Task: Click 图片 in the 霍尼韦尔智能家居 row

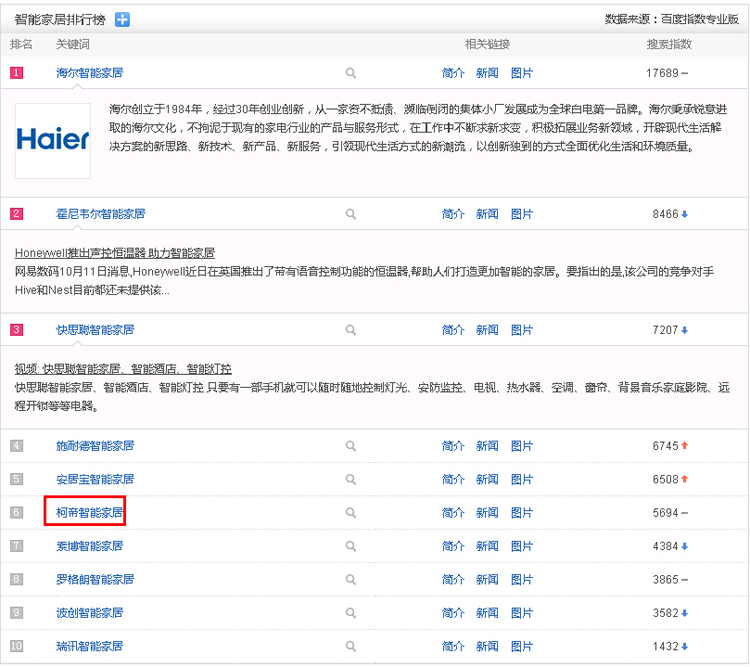Action: [x=522, y=213]
